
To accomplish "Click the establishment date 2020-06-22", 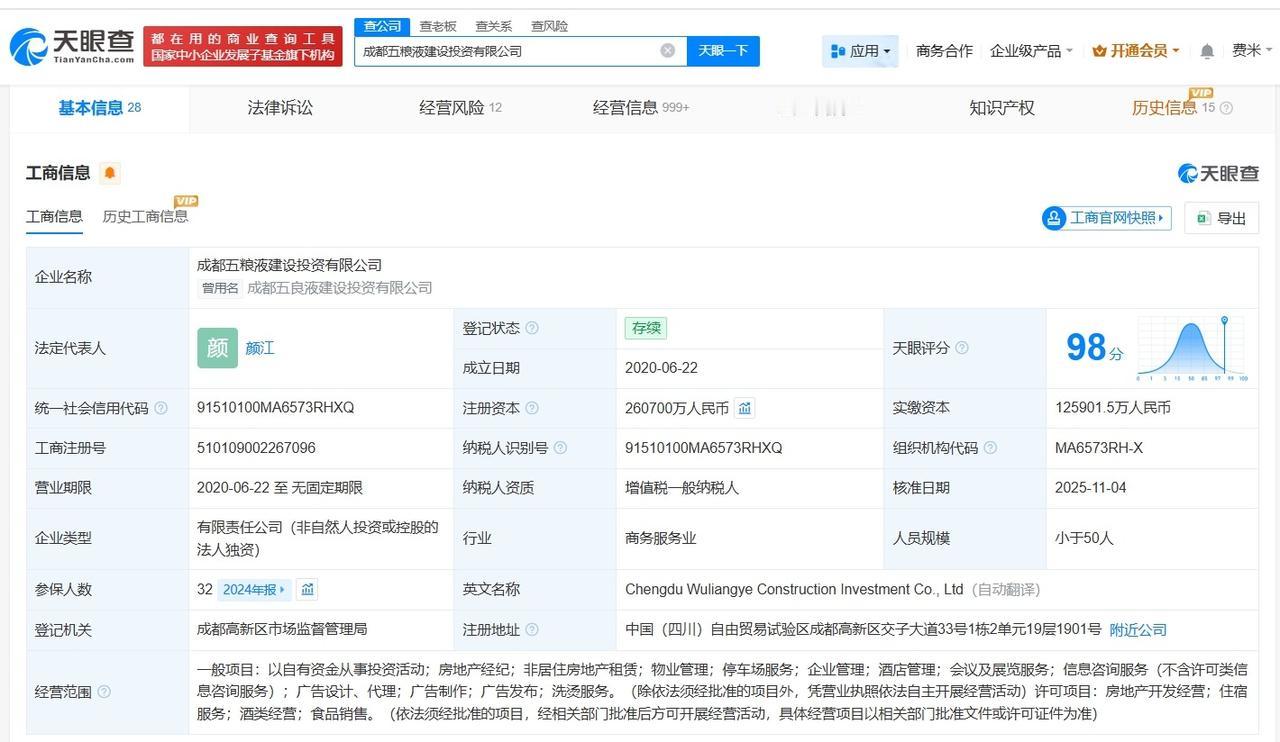I will point(661,368).
